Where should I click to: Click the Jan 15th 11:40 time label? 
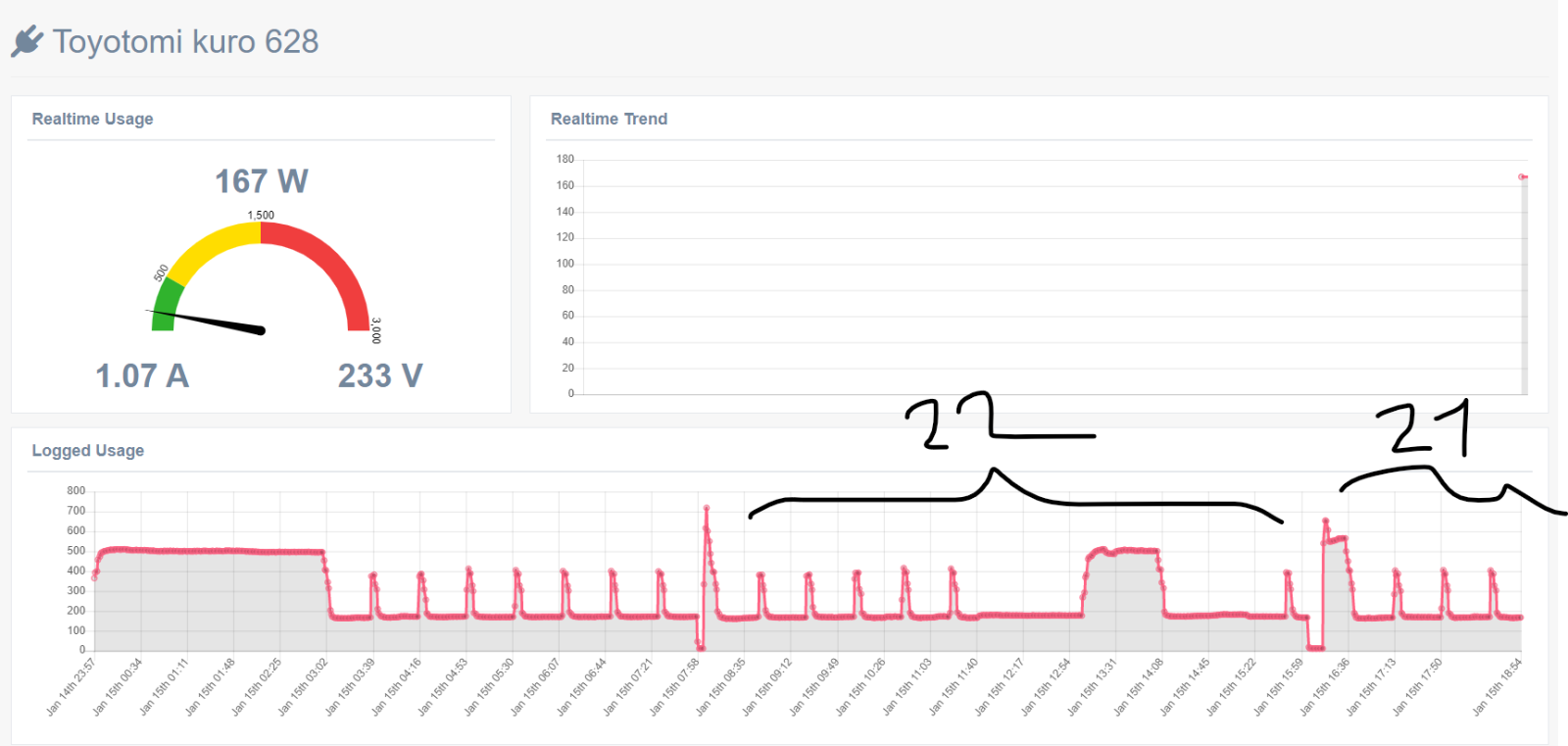click(x=954, y=687)
